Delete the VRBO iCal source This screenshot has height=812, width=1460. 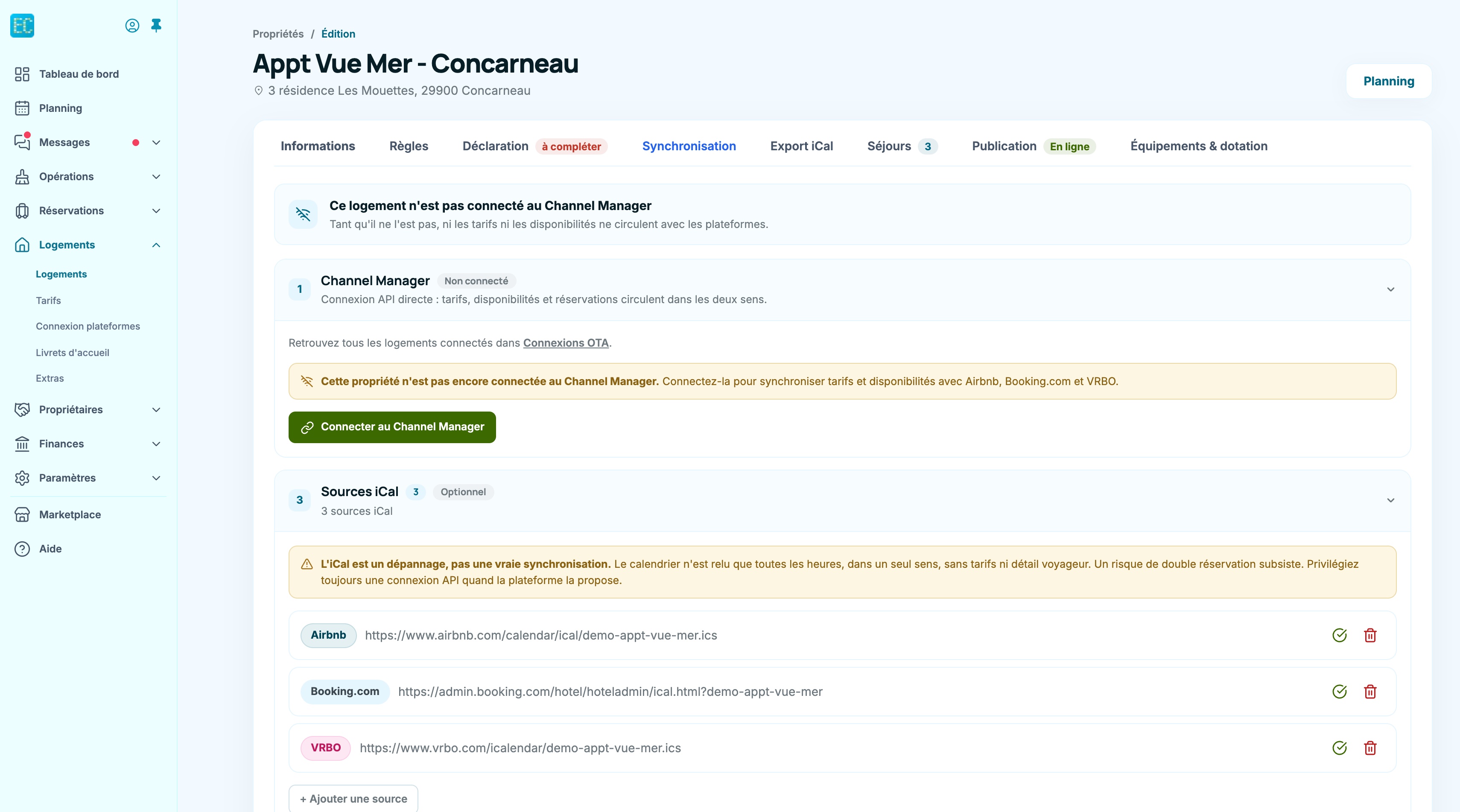coord(1370,748)
